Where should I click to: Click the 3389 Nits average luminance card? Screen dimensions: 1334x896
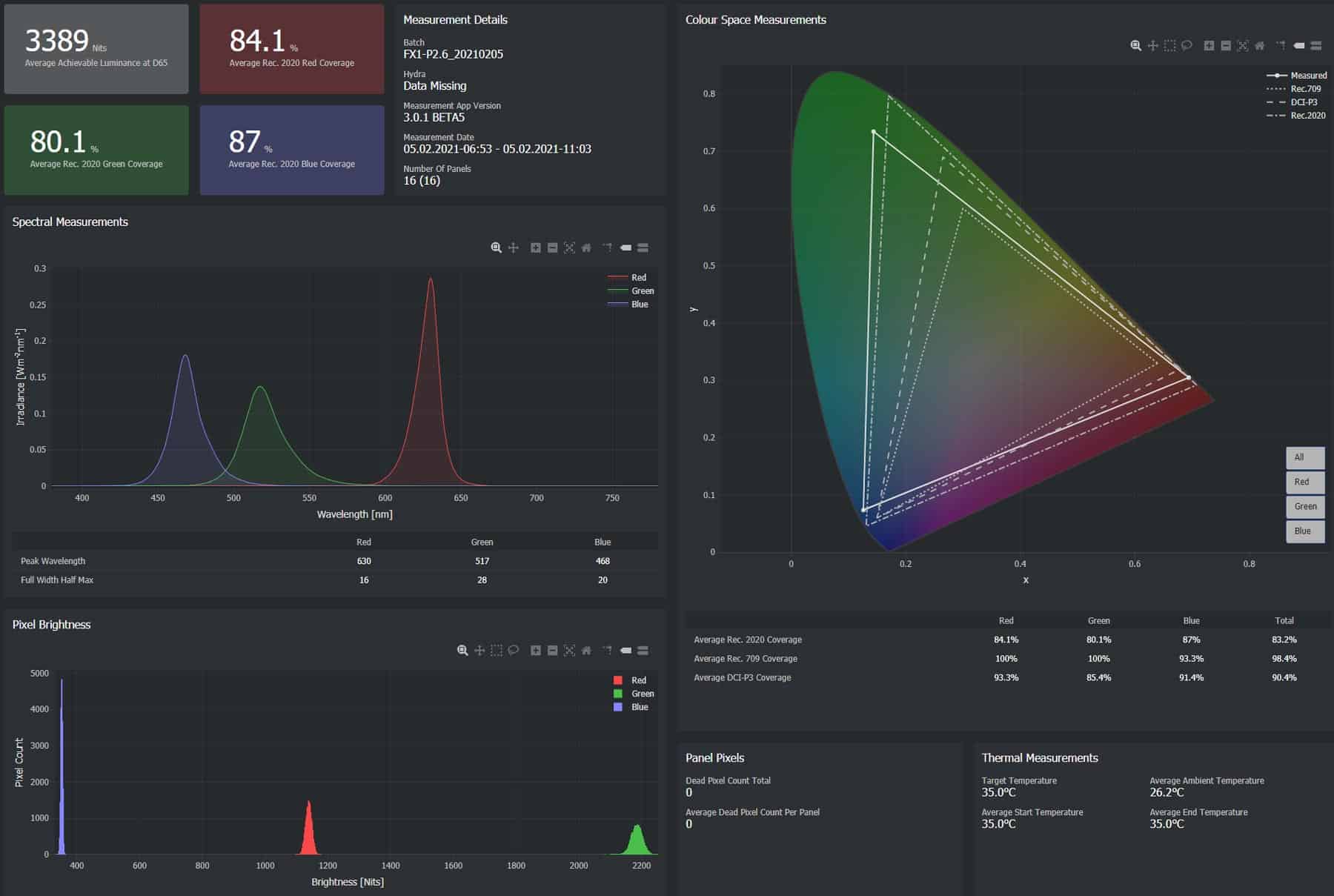pos(96,49)
